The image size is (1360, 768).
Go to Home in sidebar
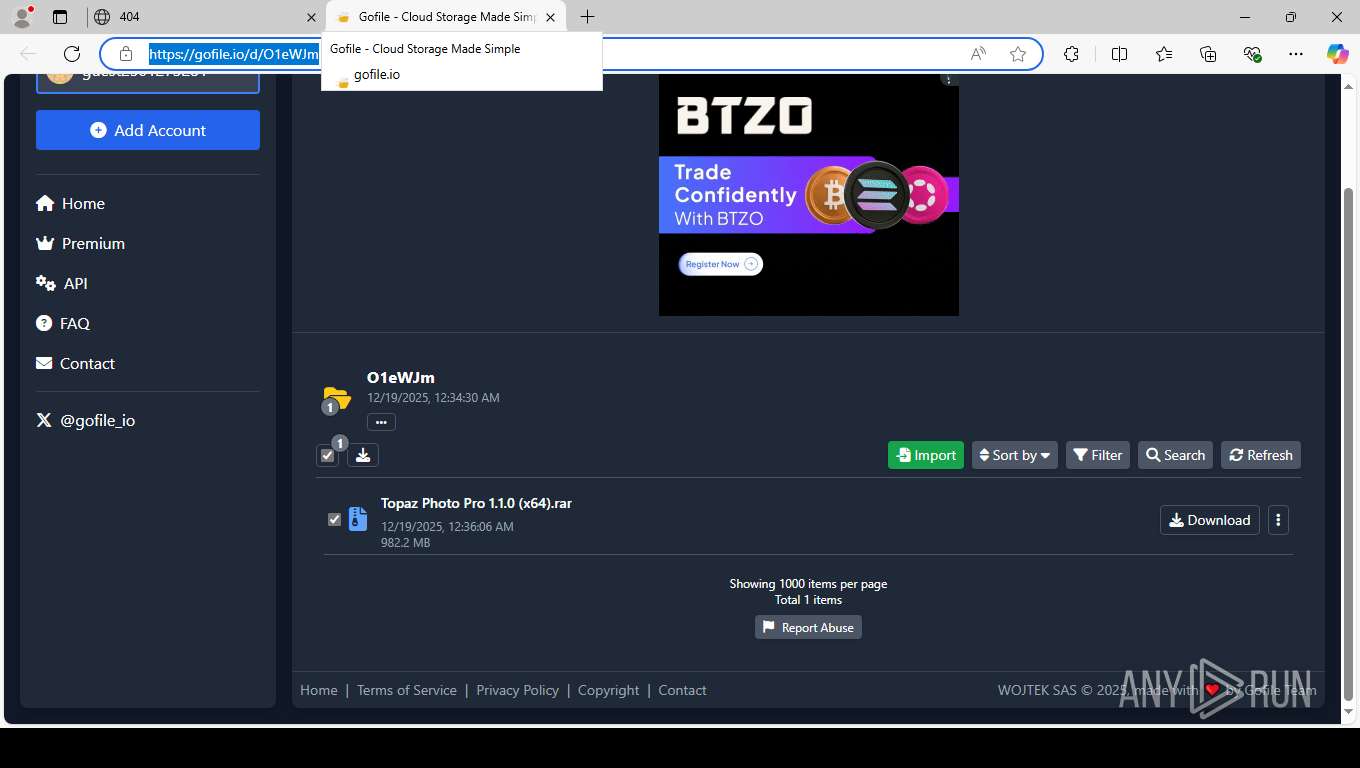[70, 203]
